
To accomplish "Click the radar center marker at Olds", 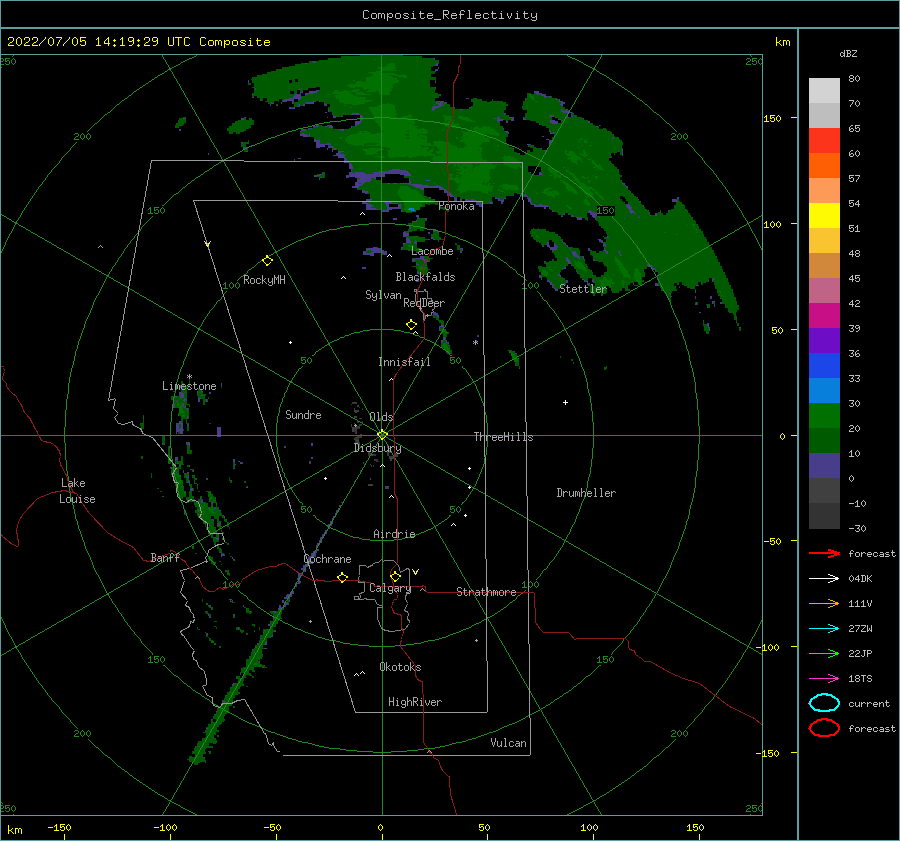I will pos(382,435).
